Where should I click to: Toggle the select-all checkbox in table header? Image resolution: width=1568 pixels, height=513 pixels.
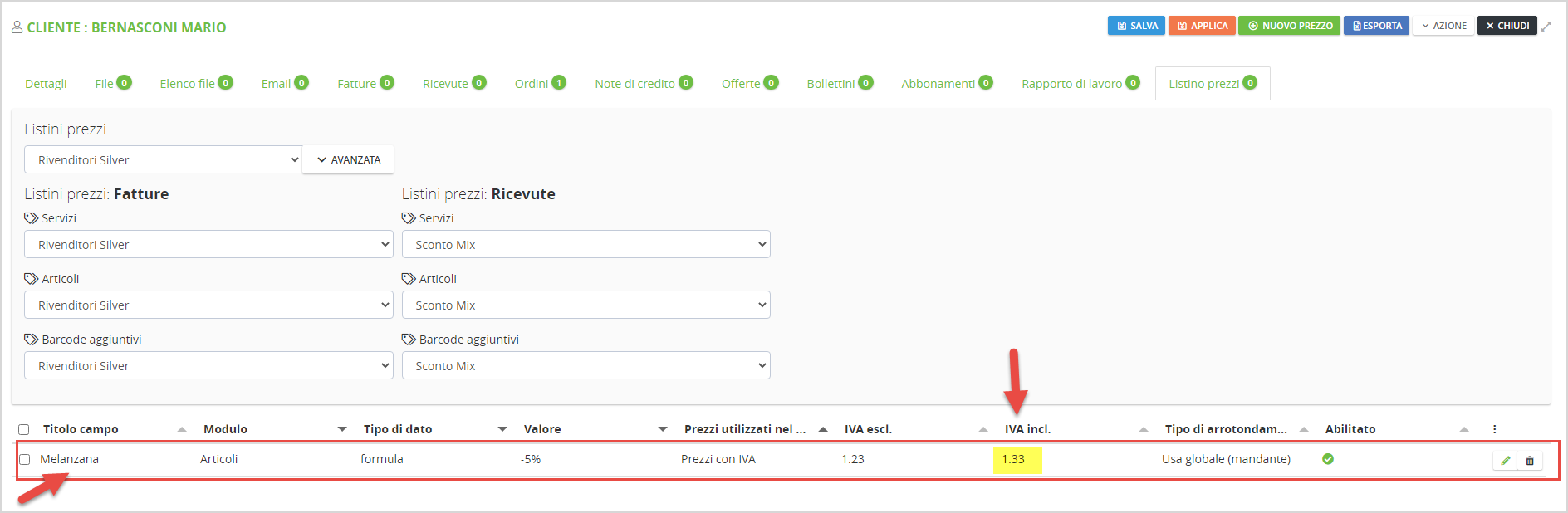24,429
